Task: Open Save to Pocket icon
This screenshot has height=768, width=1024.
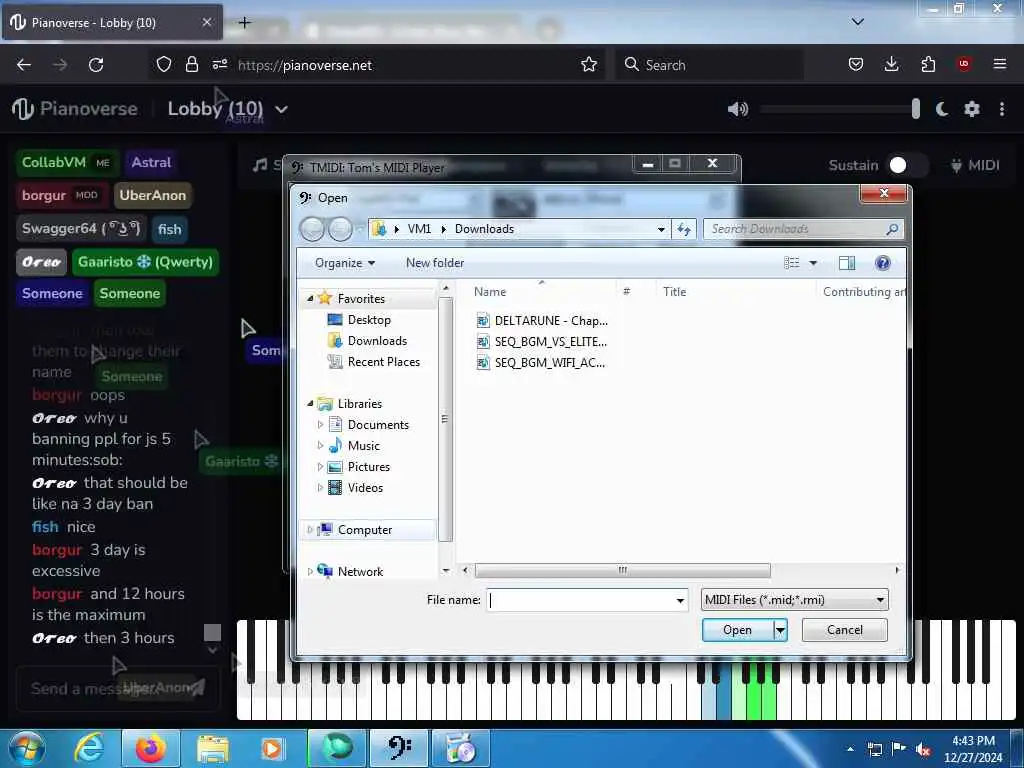Action: [x=856, y=64]
